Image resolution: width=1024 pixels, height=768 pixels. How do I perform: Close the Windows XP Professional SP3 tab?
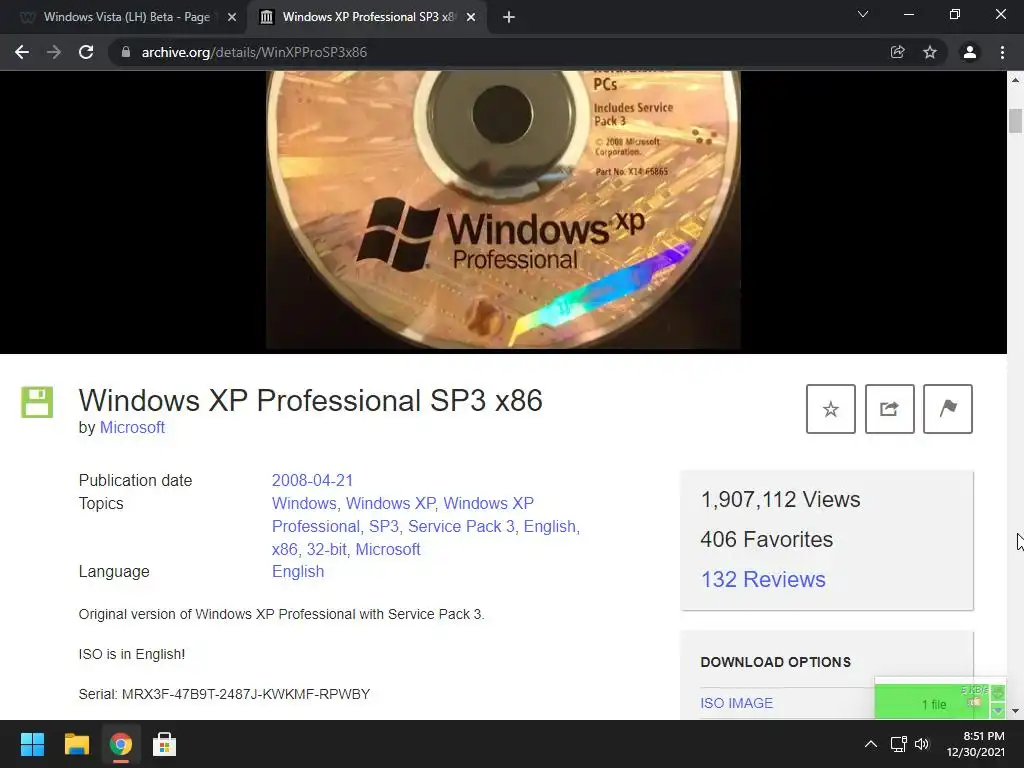471,18
